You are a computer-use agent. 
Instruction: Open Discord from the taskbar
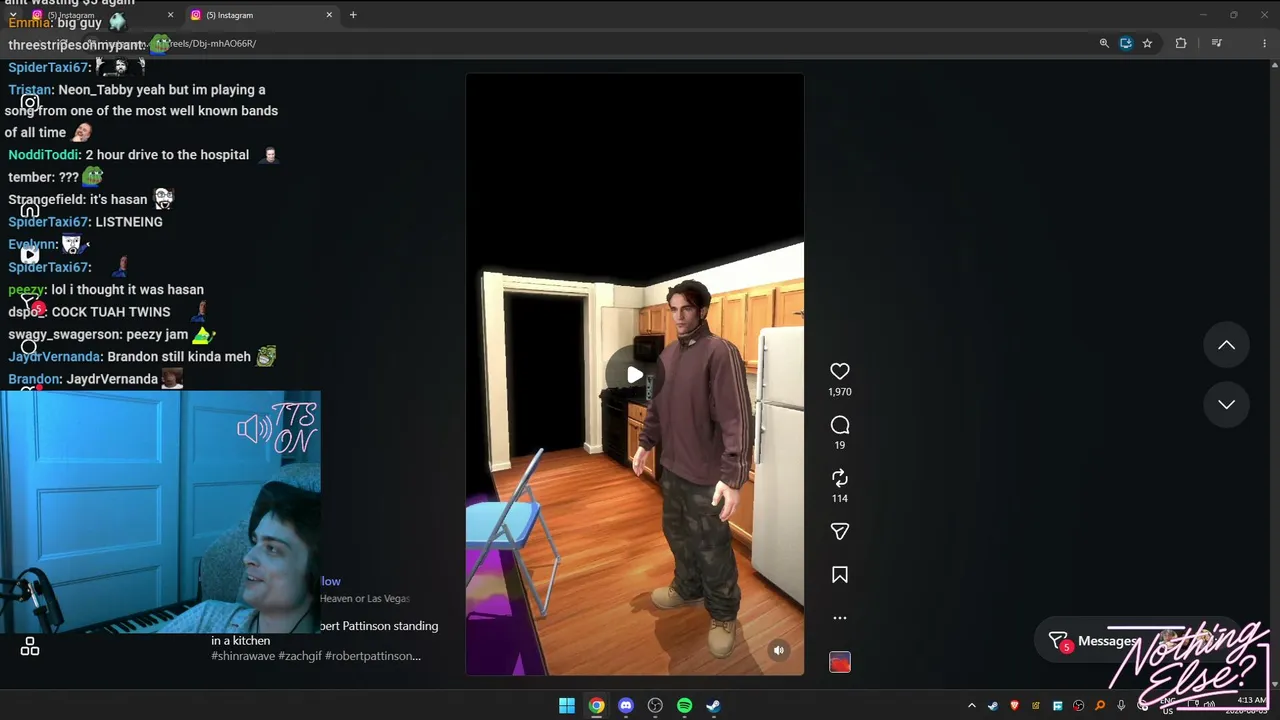click(626, 706)
